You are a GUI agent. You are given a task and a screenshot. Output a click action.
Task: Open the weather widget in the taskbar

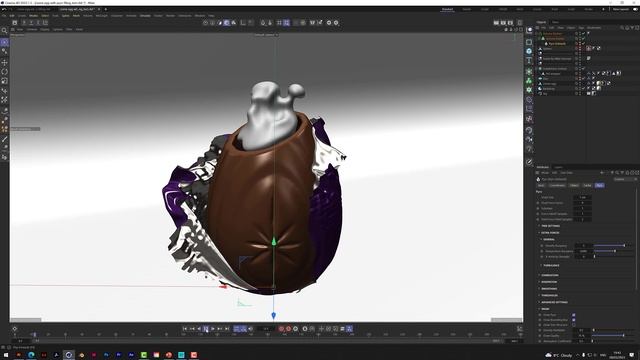[x=558, y=355]
